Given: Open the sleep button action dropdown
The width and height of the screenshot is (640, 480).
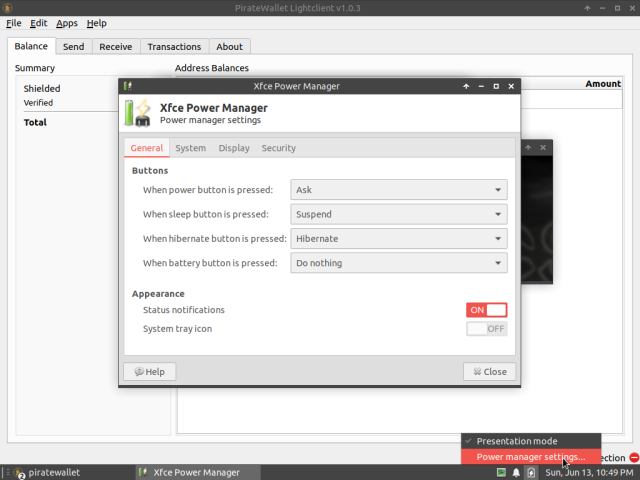Looking at the screenshot, I should (x=399, y=214).
